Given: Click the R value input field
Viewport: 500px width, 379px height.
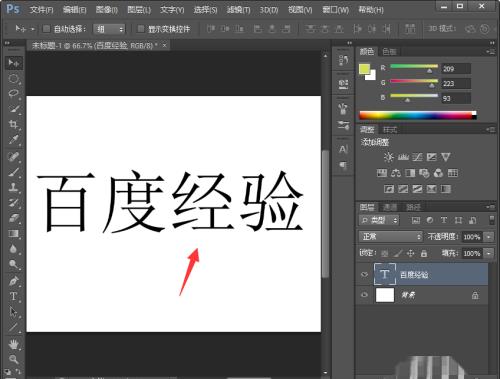Looking at the screenshot, I should [x=456, y=69].
